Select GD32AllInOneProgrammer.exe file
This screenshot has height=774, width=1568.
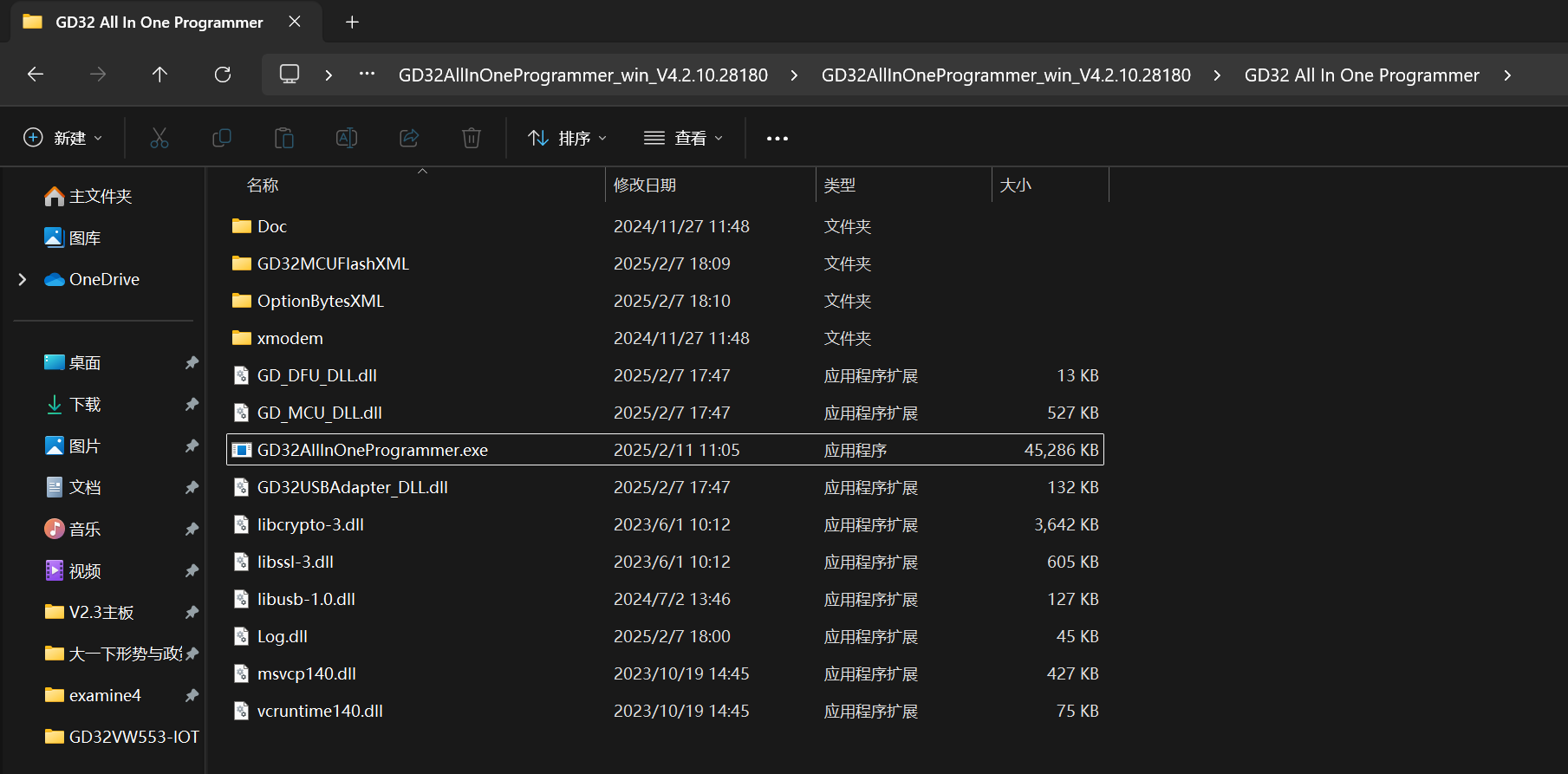pyautogui.click(x=665, y=450)
